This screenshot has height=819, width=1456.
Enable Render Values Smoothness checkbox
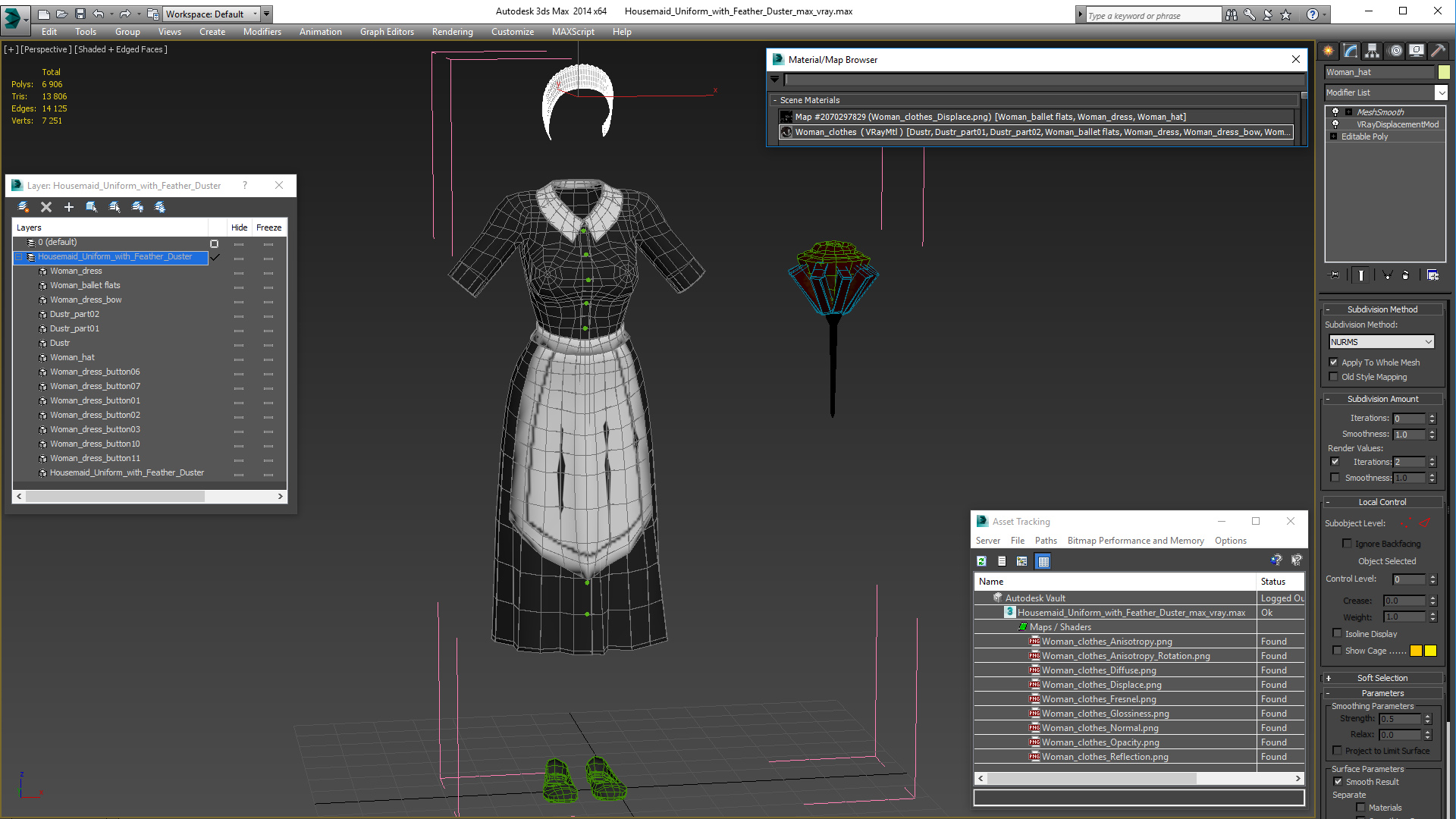click(x=1335, y=478)
